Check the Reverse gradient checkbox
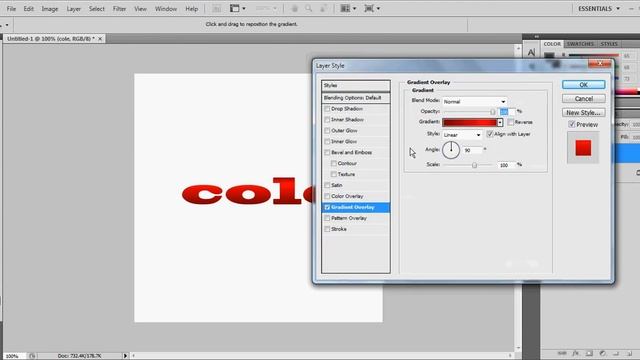This screenshot has height=360, width=640. 511,122
